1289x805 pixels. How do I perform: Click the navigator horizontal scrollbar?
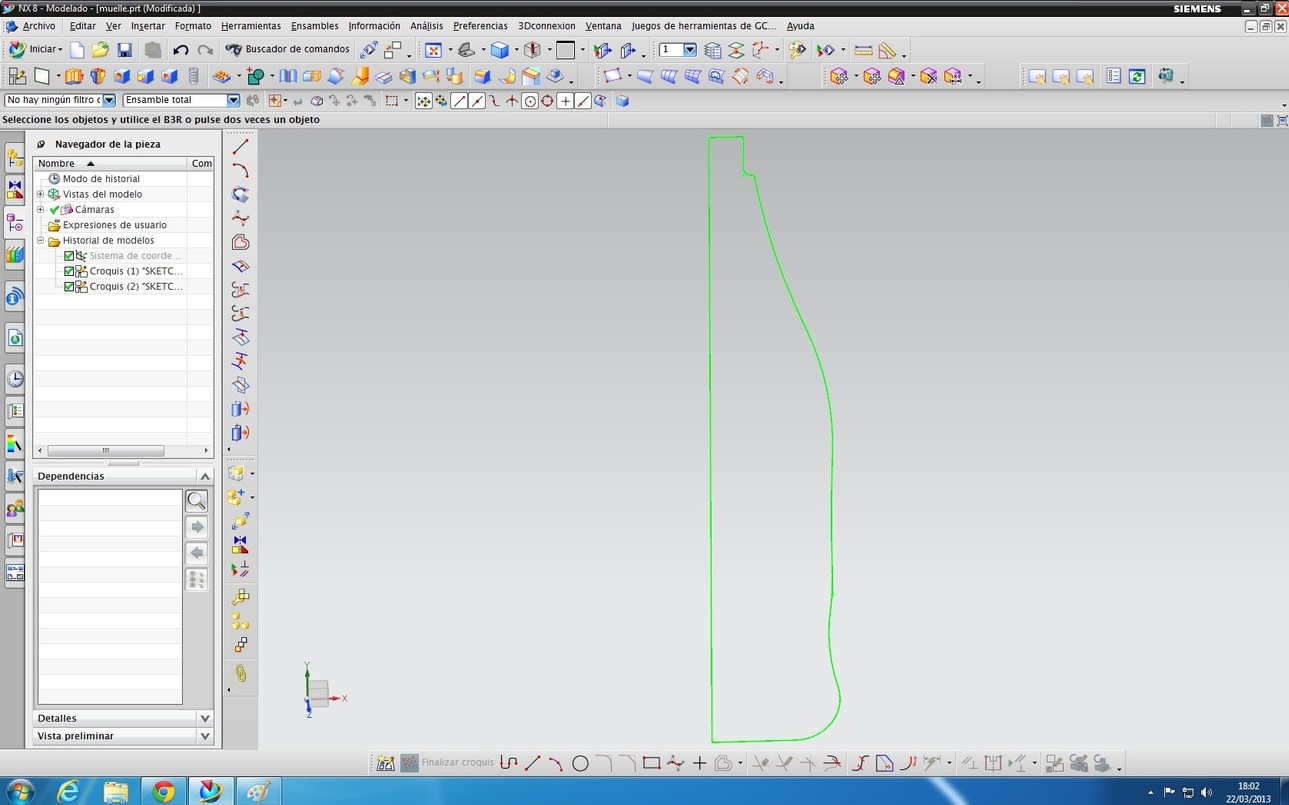coord(105,451)
